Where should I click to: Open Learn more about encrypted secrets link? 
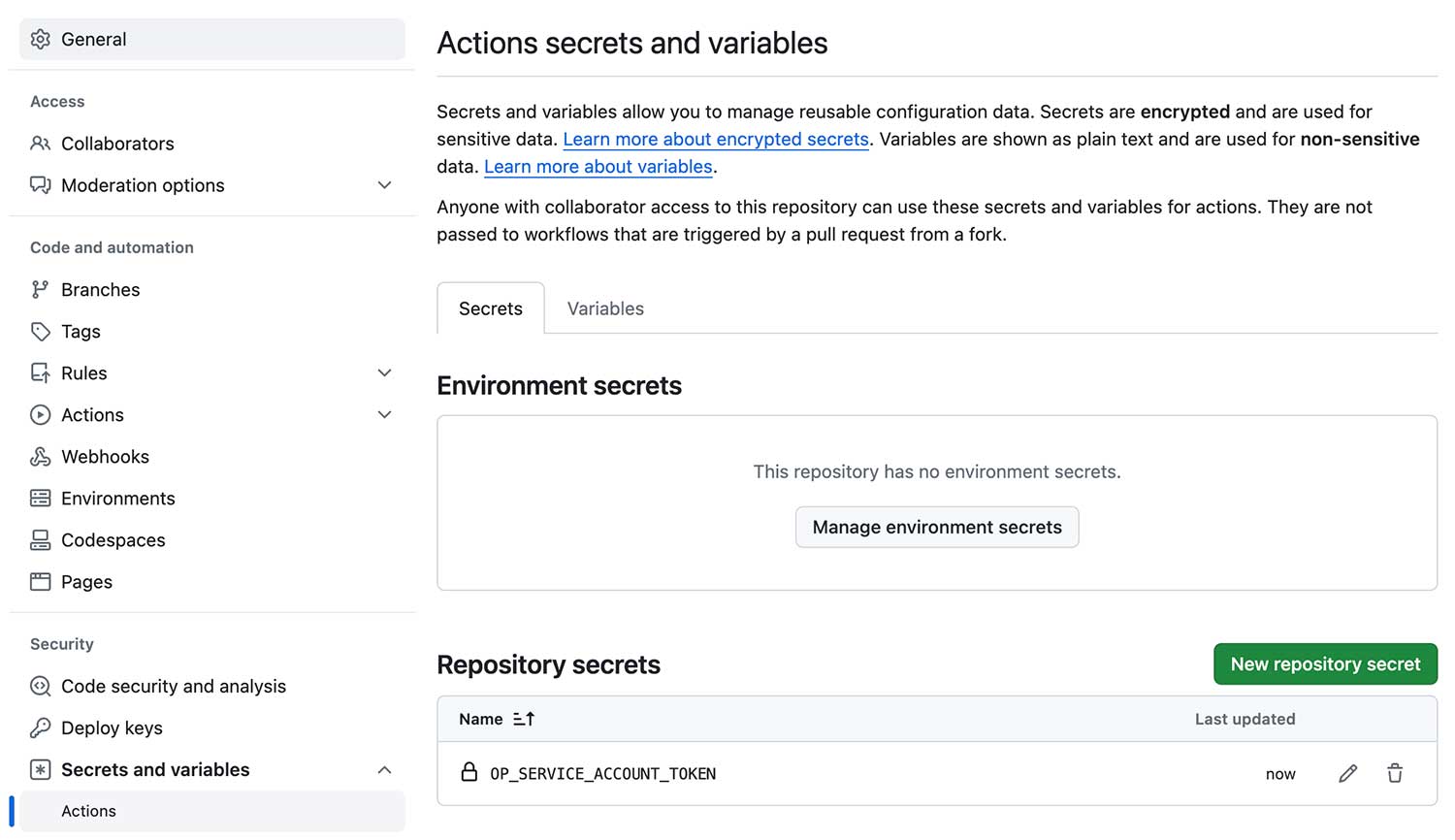tap(716, 140)
